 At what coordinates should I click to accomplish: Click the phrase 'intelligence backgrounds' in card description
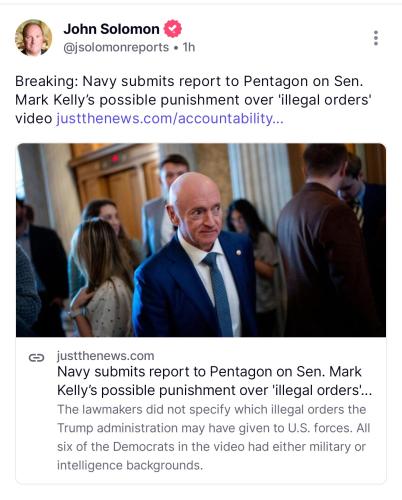tap(130, 465)
